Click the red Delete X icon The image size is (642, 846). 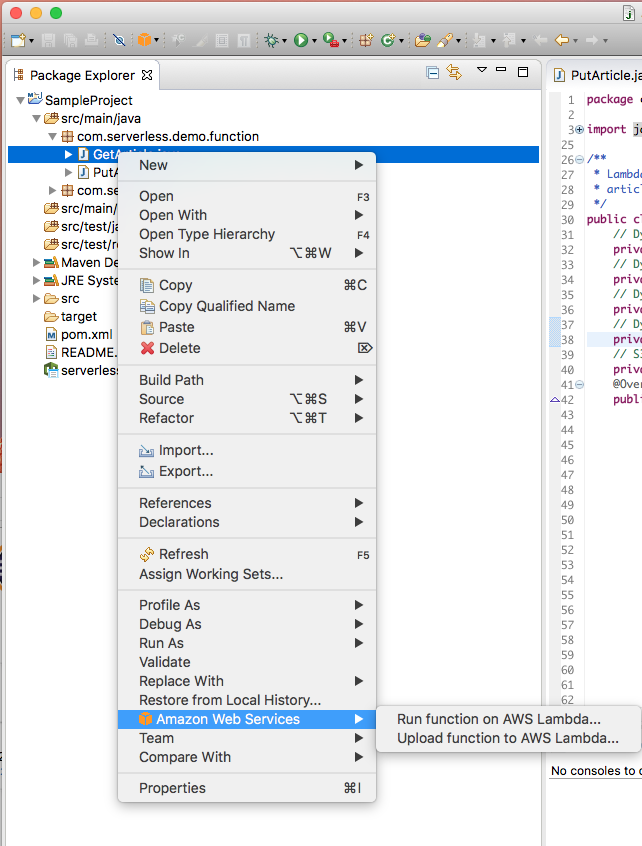pos(147,349)
